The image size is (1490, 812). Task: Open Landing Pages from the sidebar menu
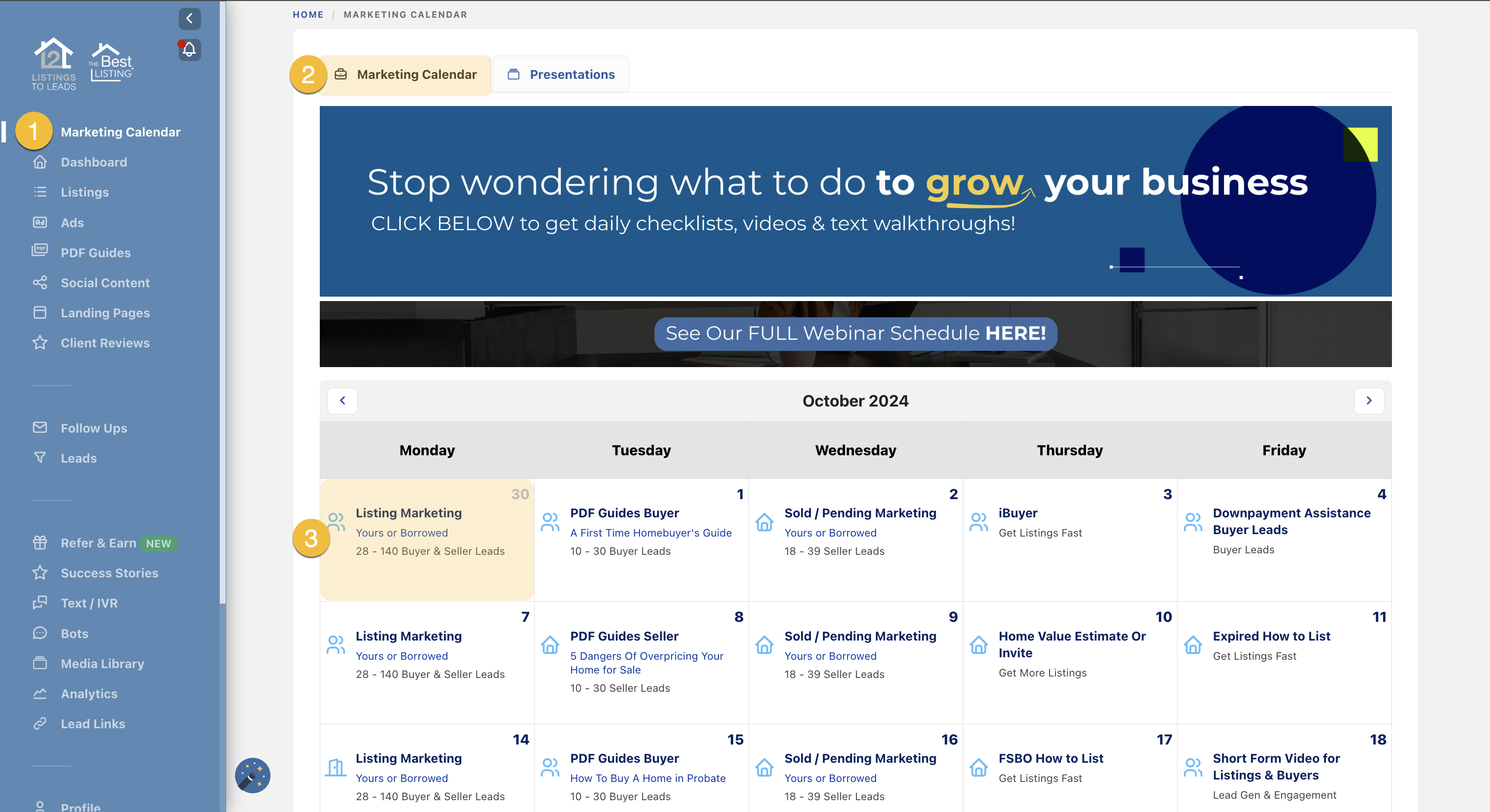[104, 313]
